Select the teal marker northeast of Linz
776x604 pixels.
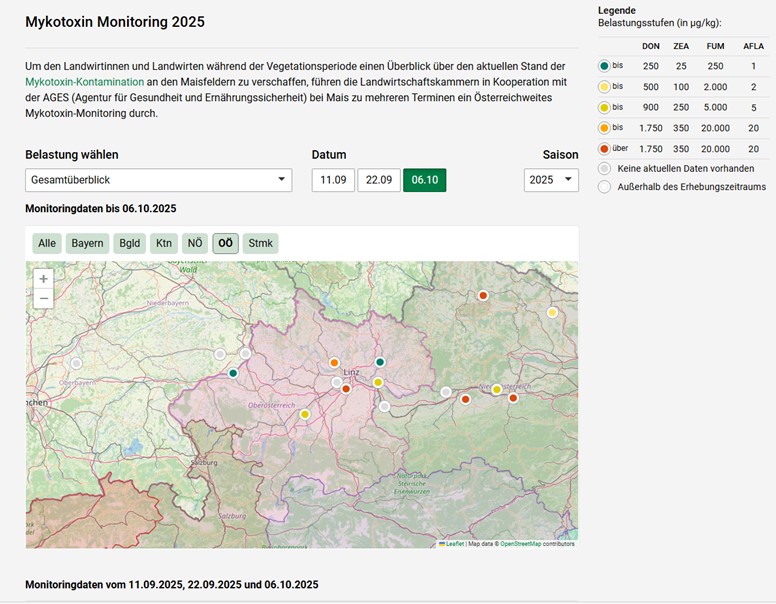380,362
